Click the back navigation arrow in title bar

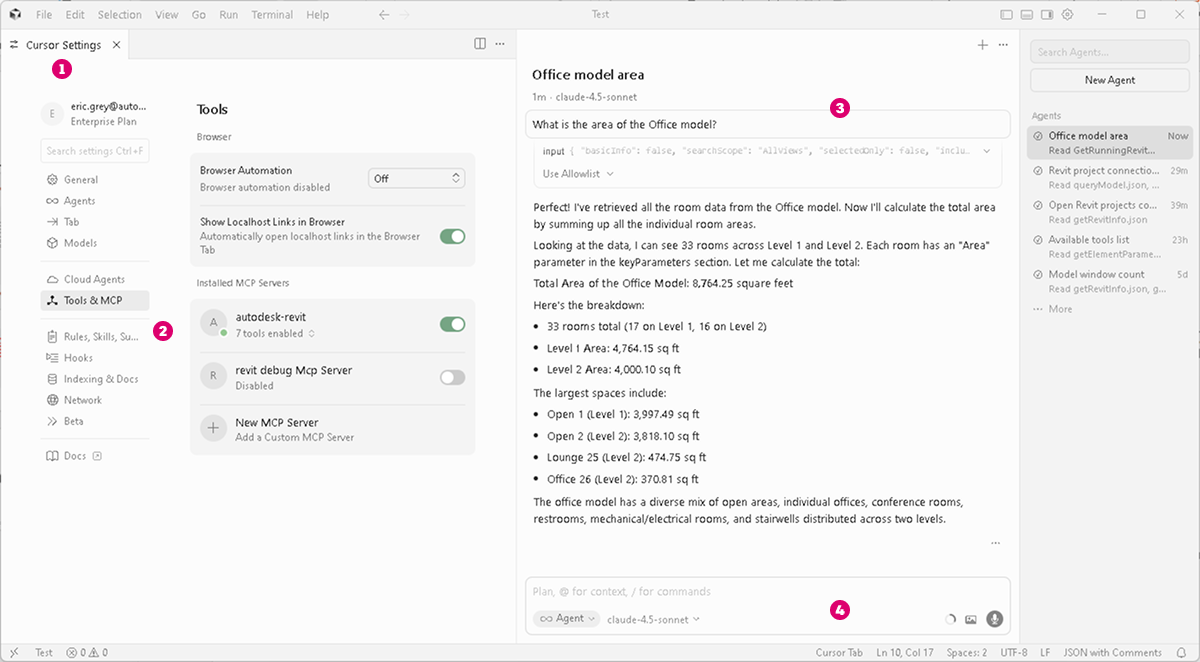click(384, 15)
